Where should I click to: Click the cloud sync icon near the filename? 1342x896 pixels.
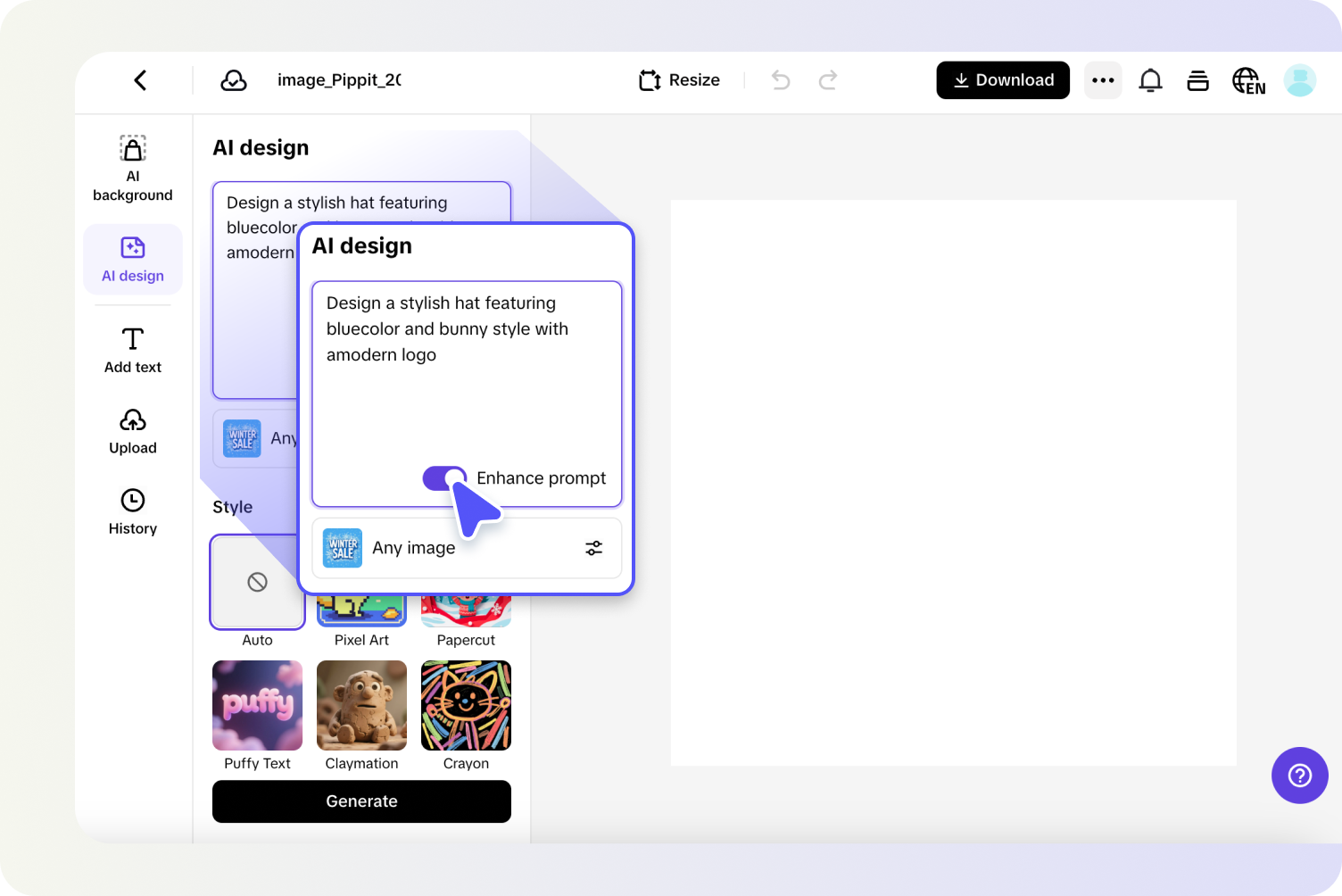[x=234, y=80]
